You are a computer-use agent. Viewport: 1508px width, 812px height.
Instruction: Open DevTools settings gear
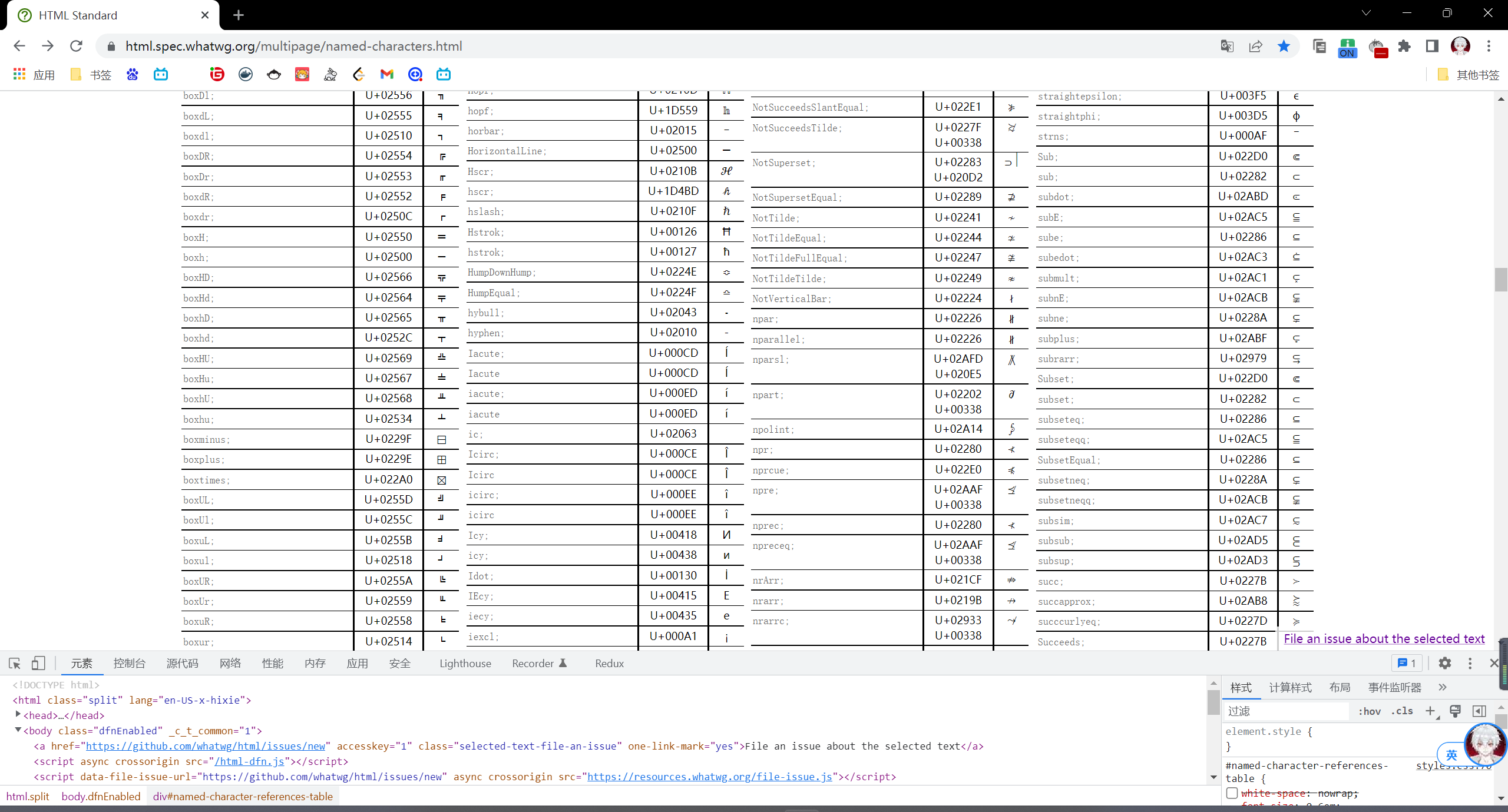click(1444, 664)
